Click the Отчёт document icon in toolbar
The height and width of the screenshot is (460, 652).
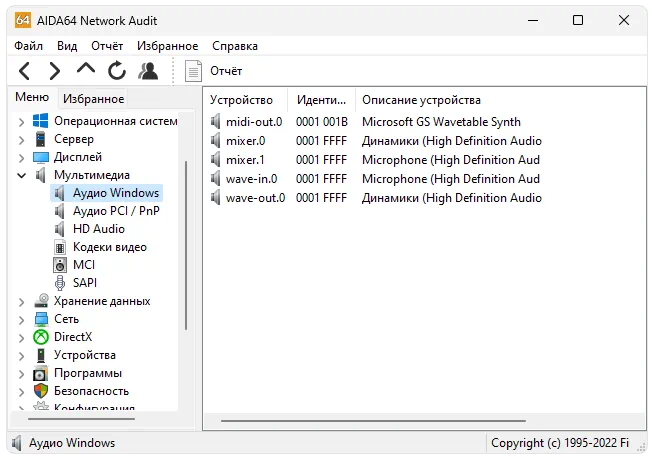[193, 71]
